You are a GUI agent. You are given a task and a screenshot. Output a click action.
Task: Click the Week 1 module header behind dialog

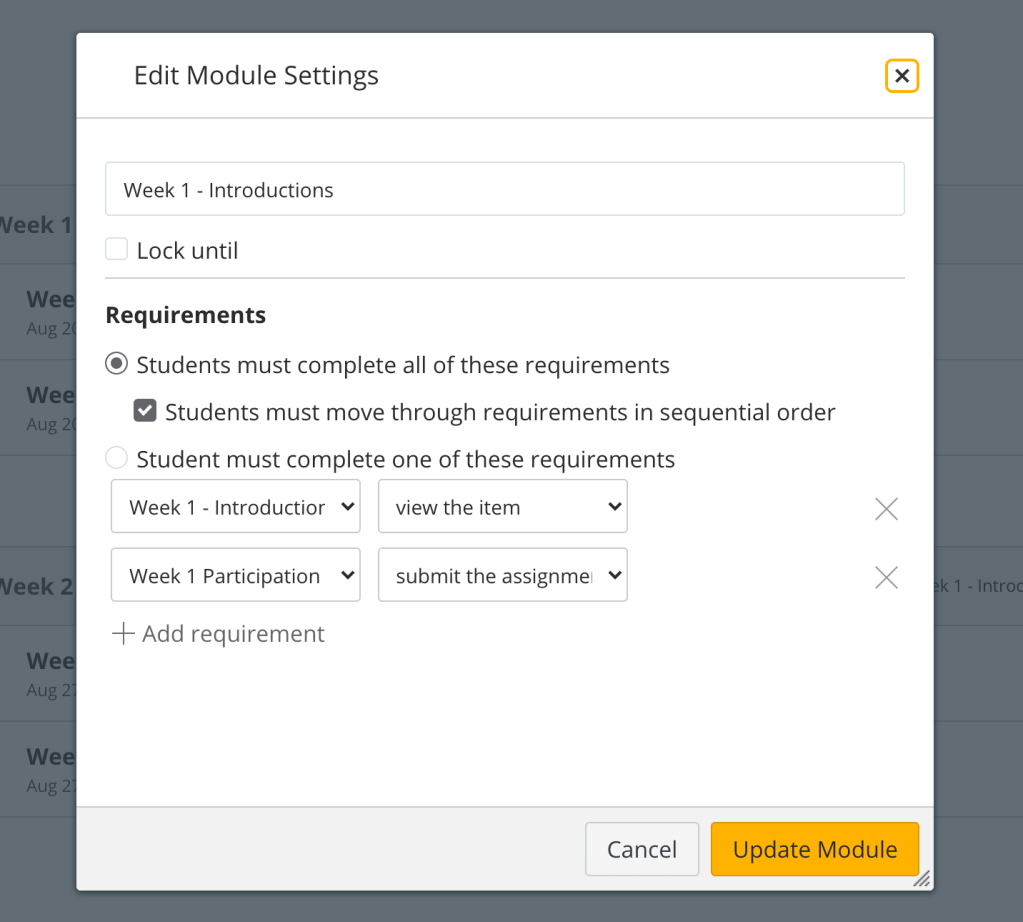[x=36, y=225]
